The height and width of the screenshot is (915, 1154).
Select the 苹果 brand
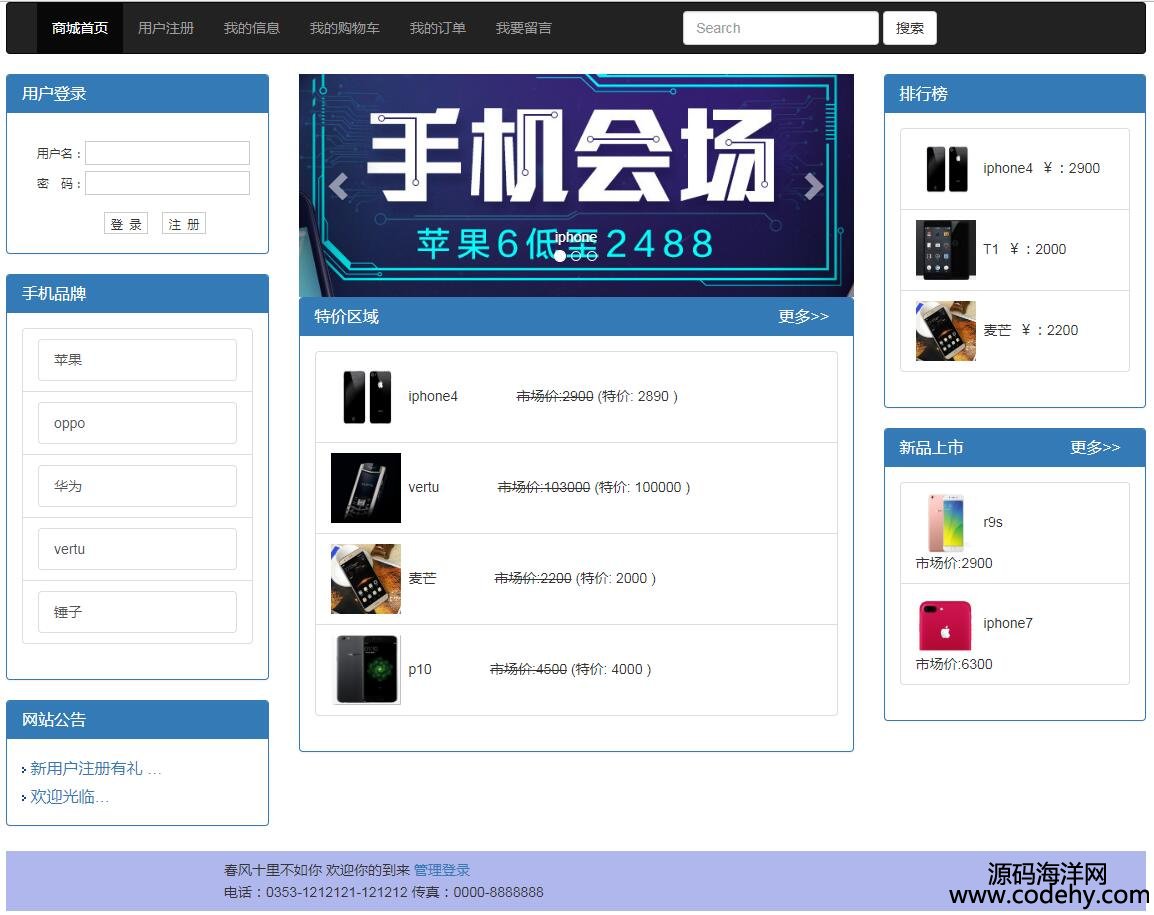138,360
